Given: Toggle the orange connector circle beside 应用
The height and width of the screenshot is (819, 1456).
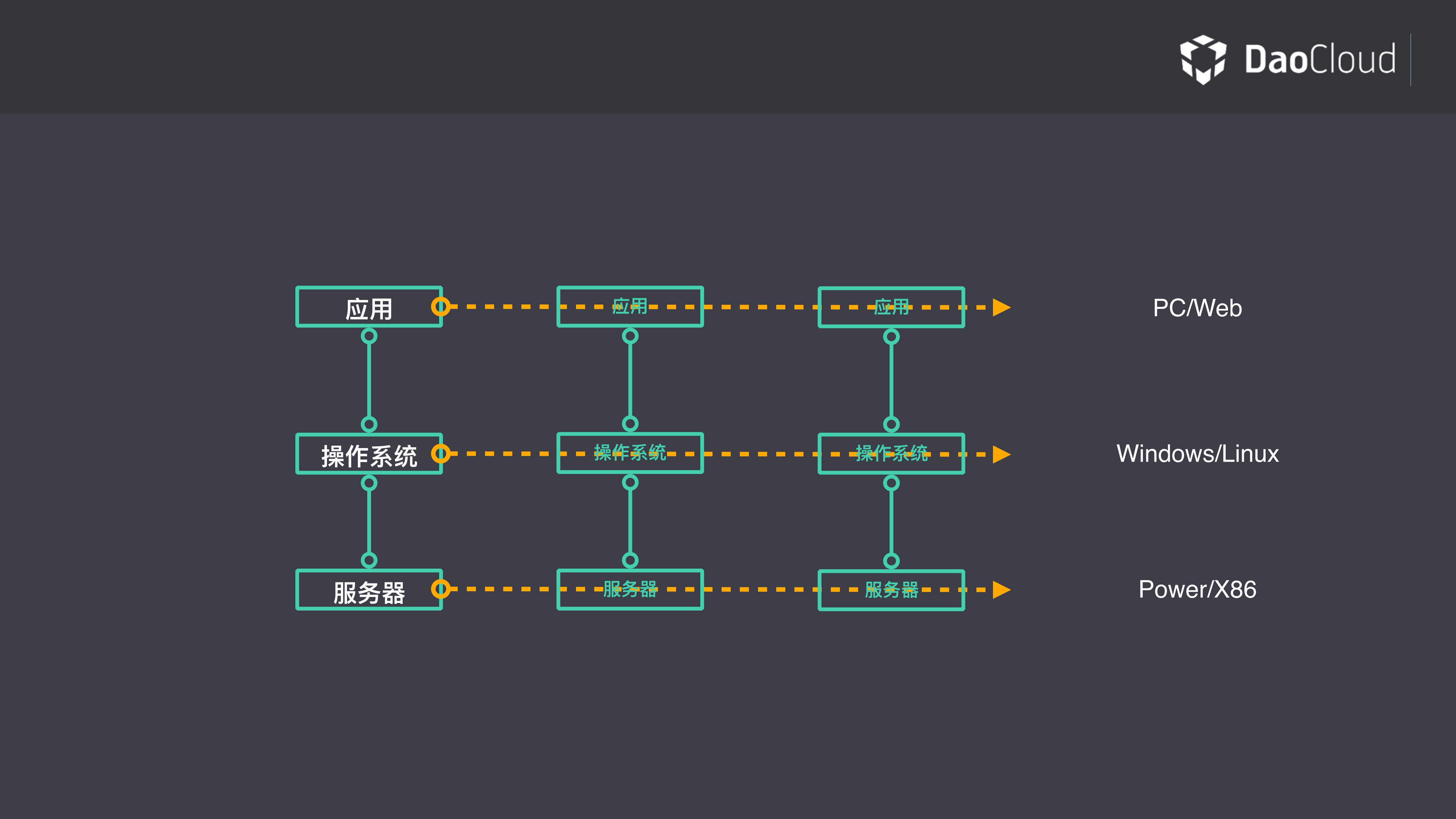Looking at the screenshot, I should tap(441, 307).
